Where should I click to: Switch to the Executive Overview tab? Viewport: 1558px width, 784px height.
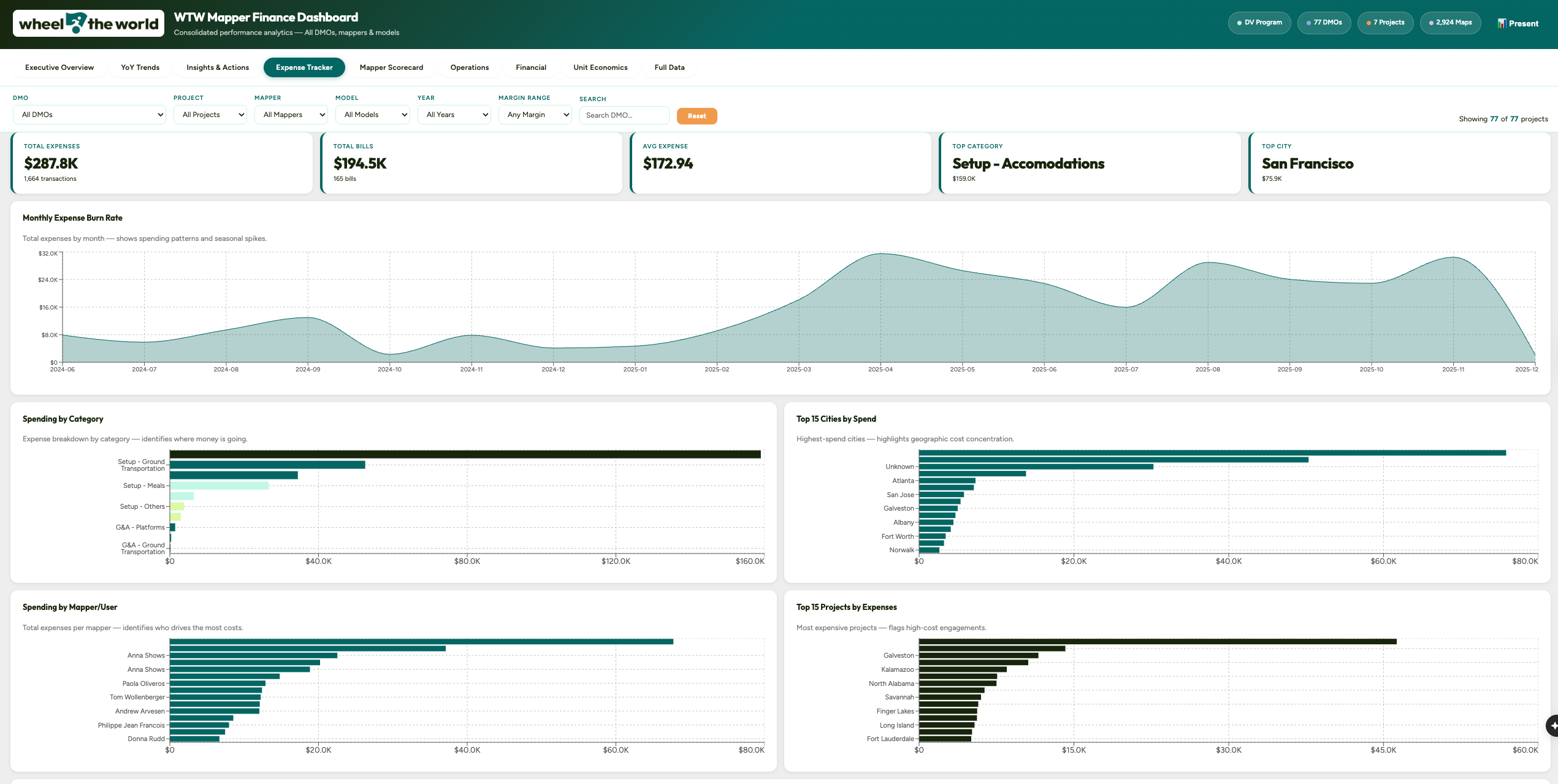(59, 67)
